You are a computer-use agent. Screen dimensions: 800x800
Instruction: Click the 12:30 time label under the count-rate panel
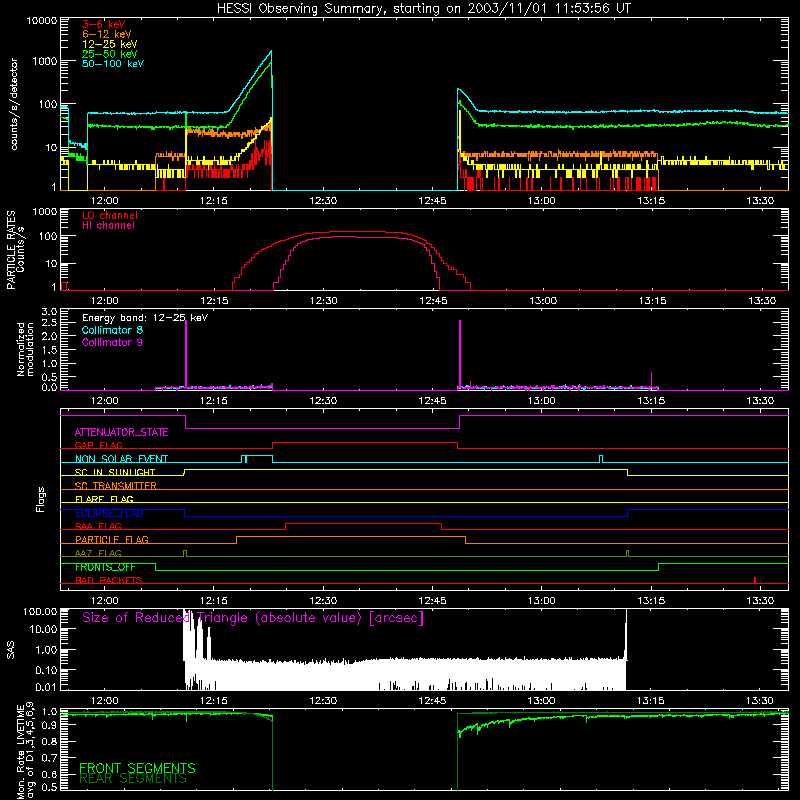323,201
